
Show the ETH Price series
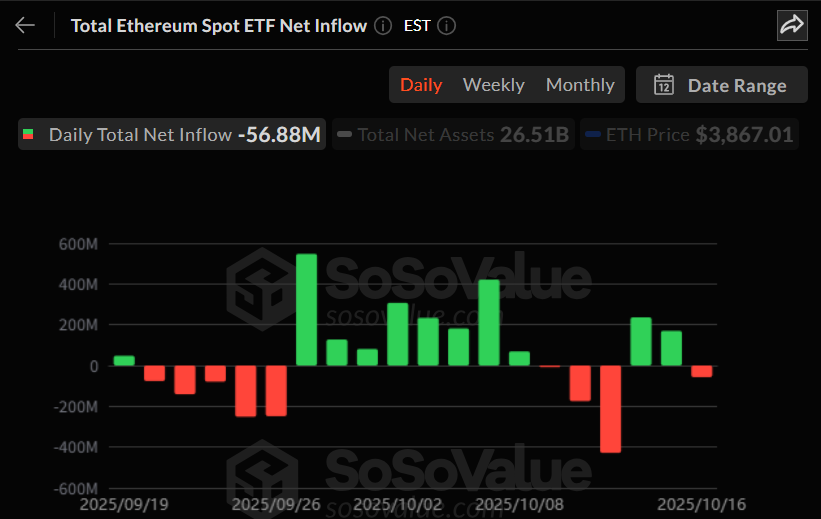tap(688, 134)
